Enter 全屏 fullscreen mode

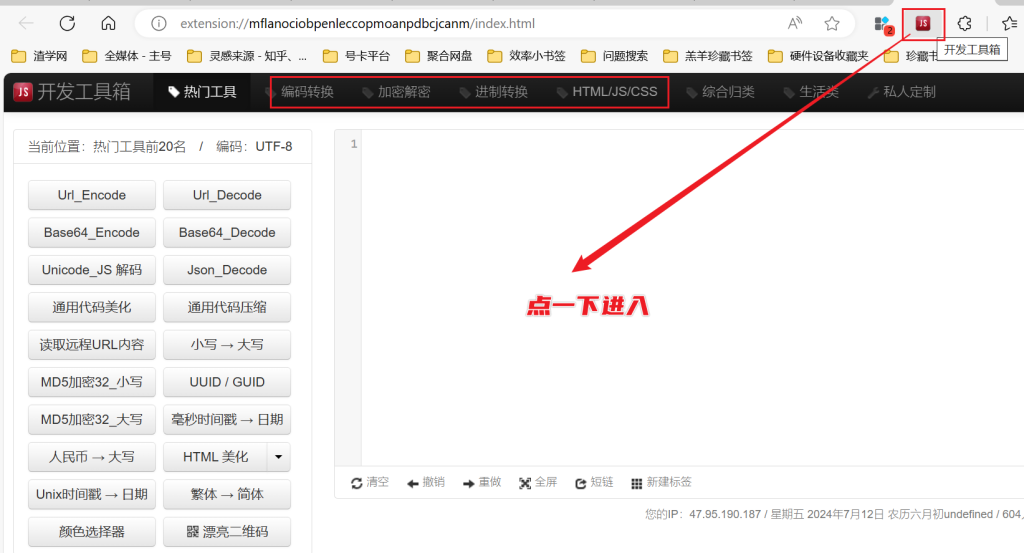coord(538,482)
